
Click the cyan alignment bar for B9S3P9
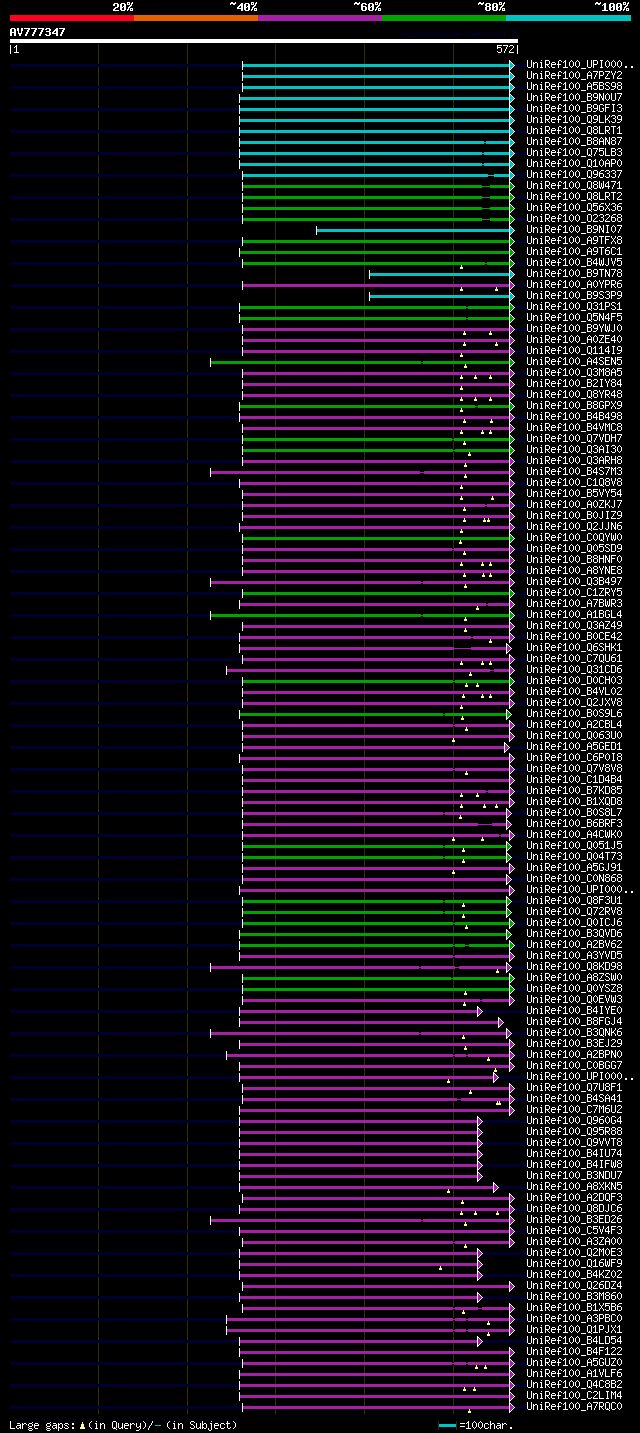coord(441,296)
